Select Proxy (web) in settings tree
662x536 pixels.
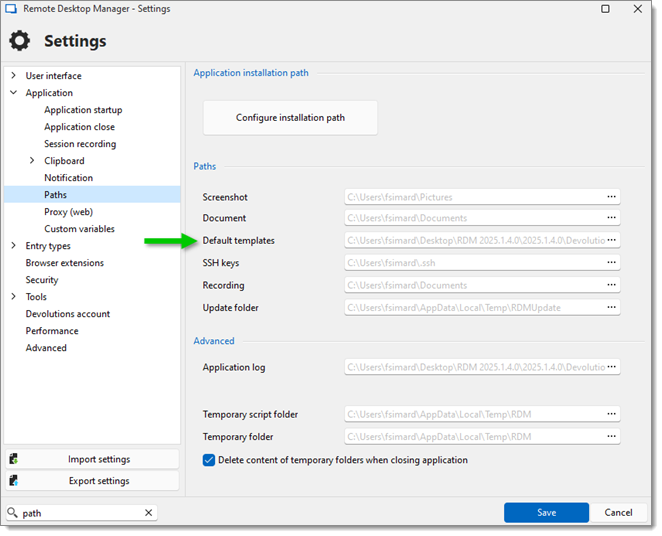[x=68, y=212]
